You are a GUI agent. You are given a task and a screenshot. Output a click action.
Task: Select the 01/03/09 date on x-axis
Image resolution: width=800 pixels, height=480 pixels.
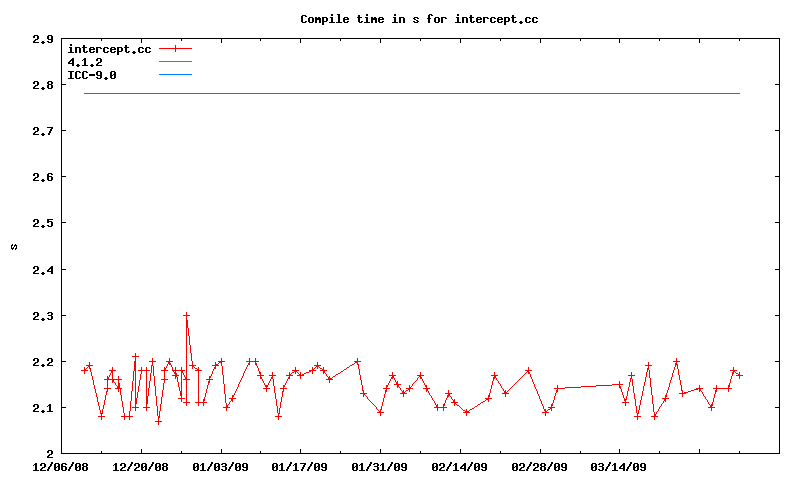pyautogui.click(x=220, y=466)
